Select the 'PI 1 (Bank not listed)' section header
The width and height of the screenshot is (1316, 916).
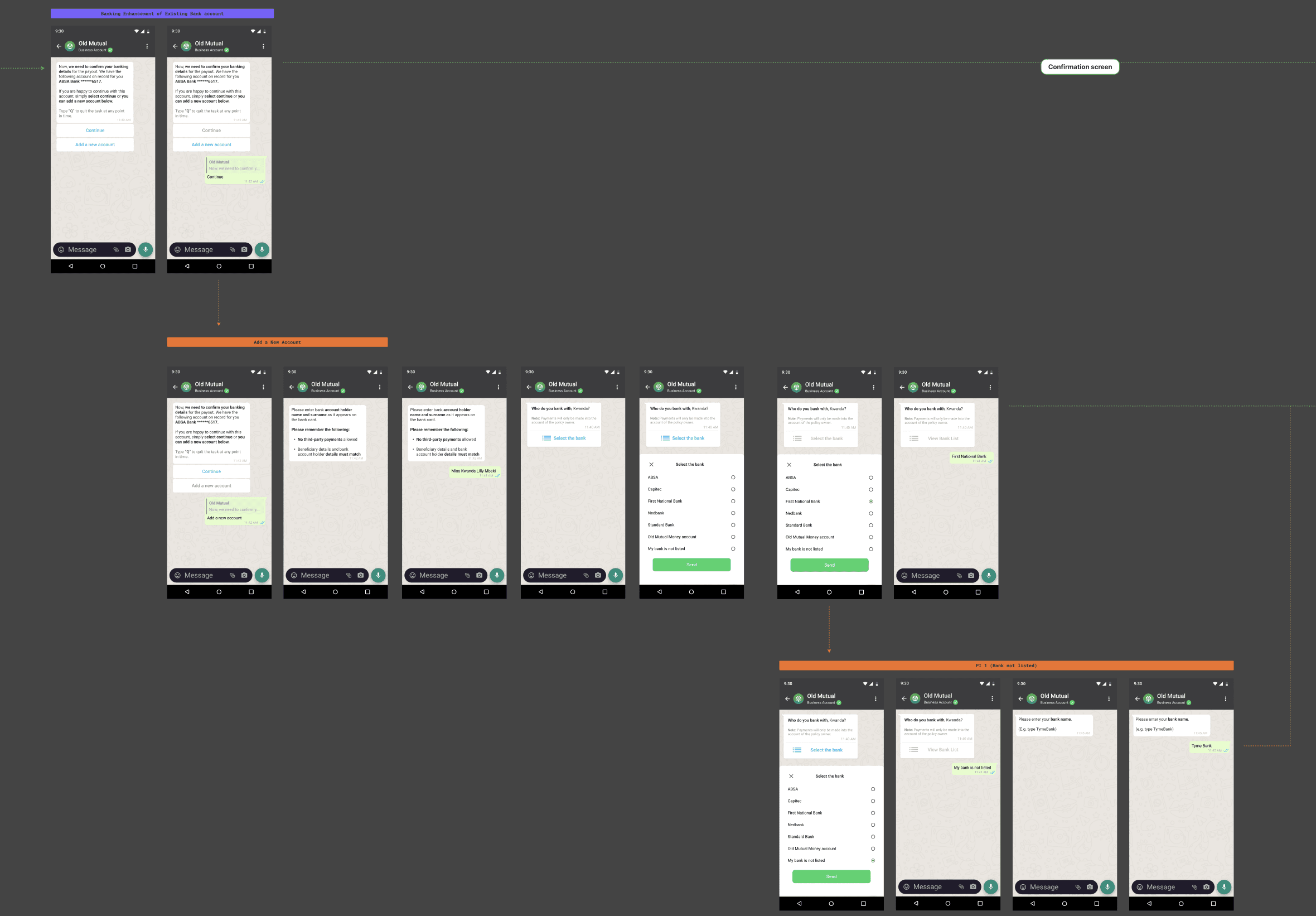pyautogui.click(x=1005, y=666)
